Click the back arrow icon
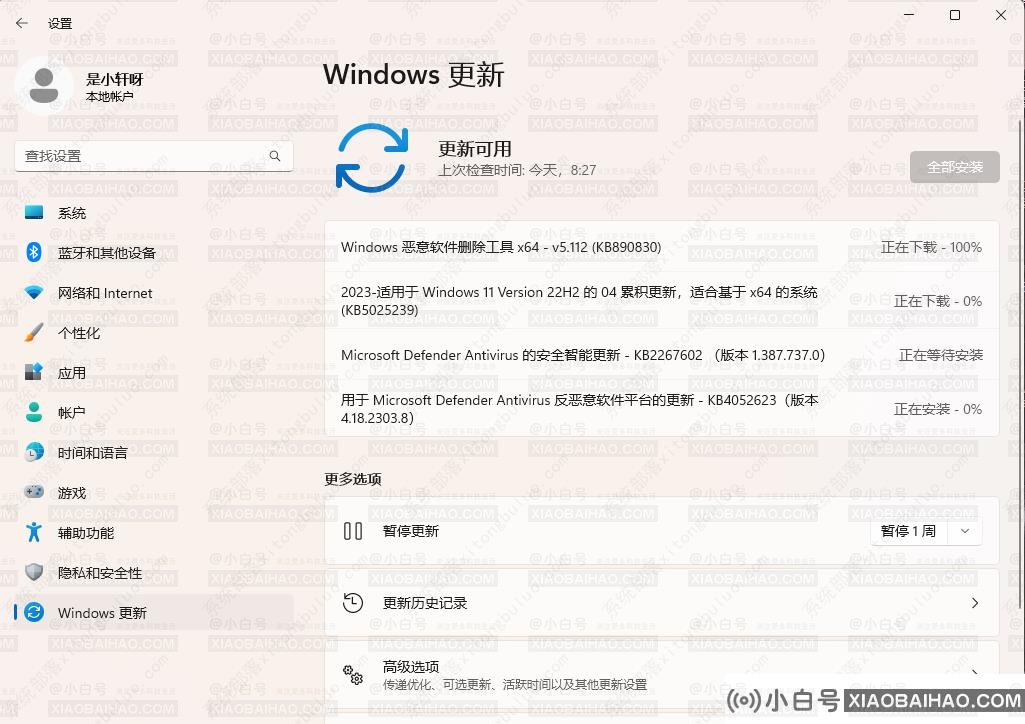 (22, 23)
